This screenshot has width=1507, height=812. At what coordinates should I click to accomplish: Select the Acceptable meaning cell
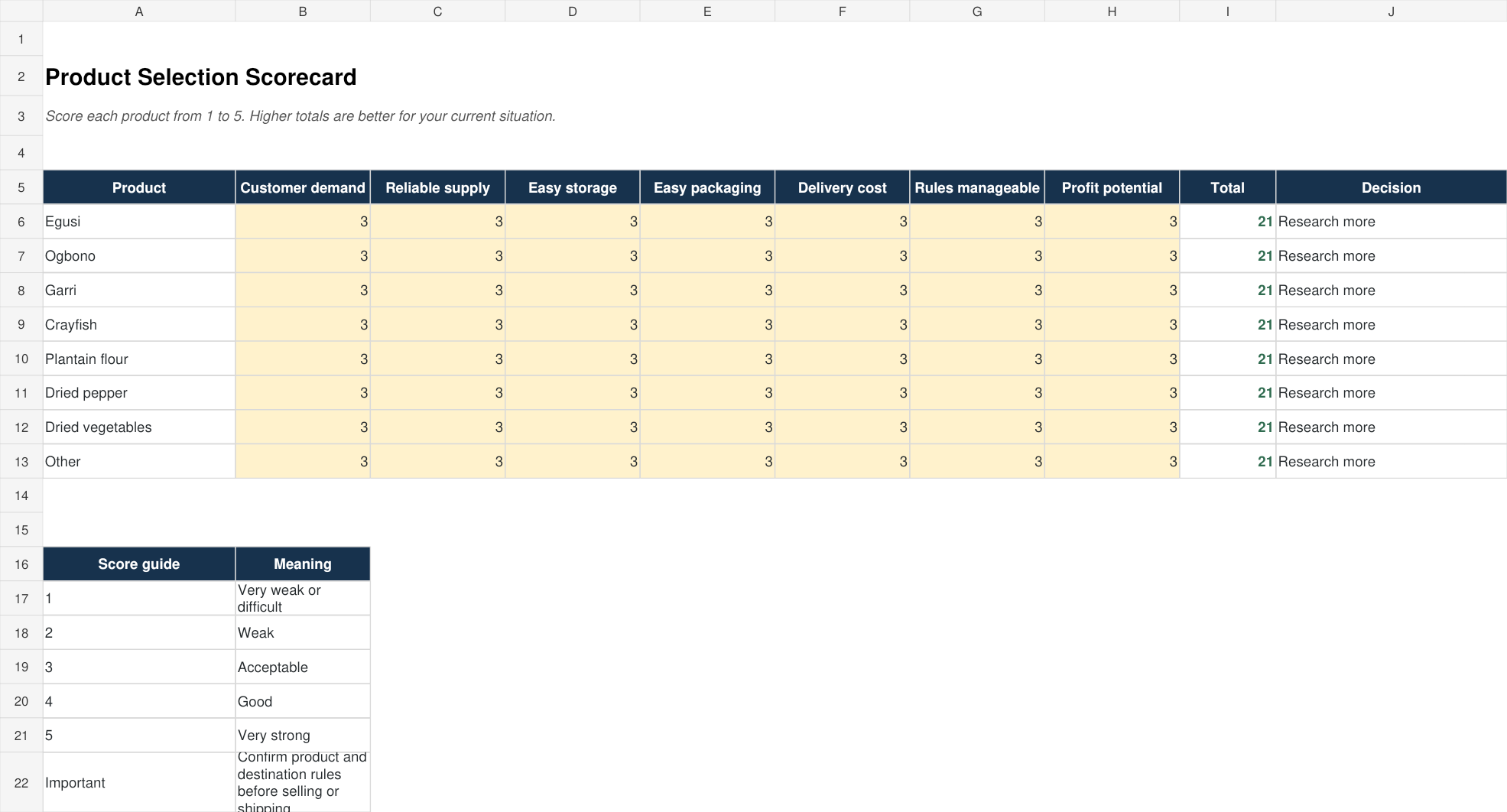click(x=303, y=667)
